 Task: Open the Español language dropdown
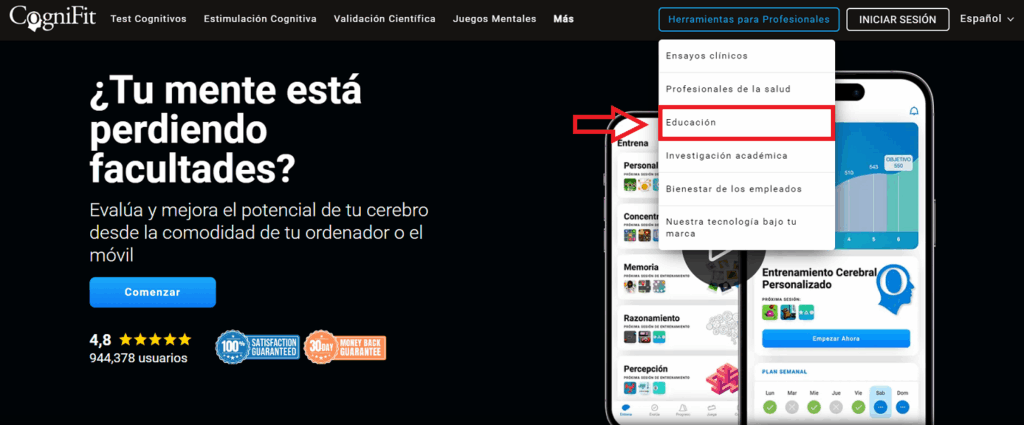click(986, 19)
